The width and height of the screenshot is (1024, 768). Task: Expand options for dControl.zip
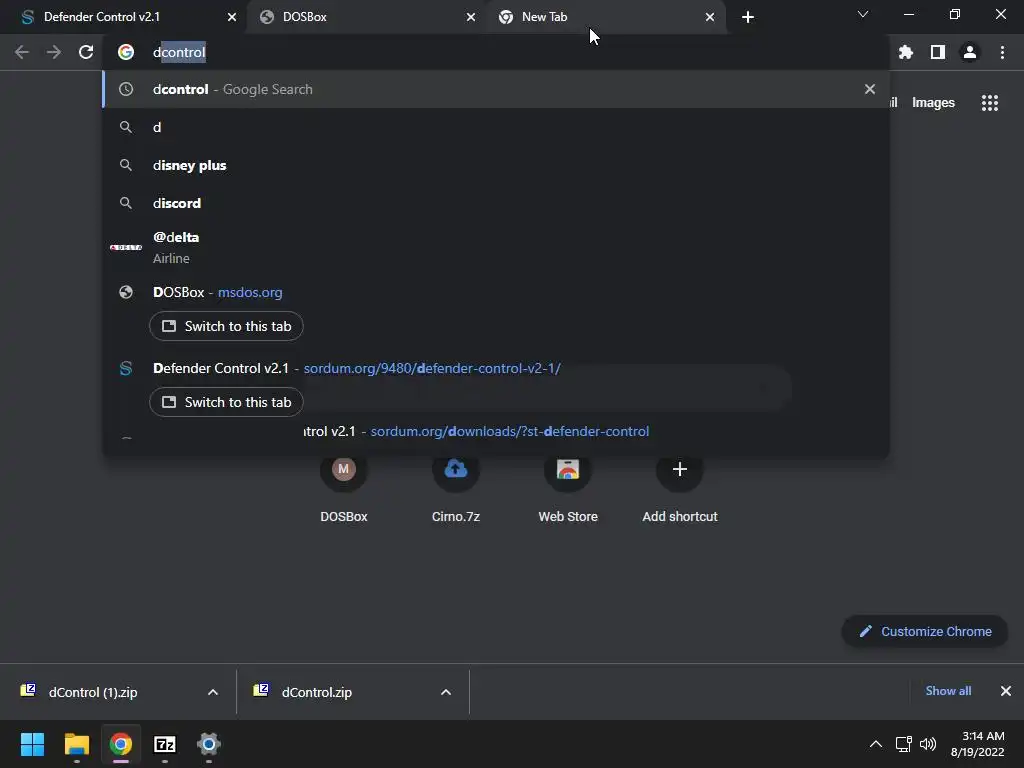point(446,692)
